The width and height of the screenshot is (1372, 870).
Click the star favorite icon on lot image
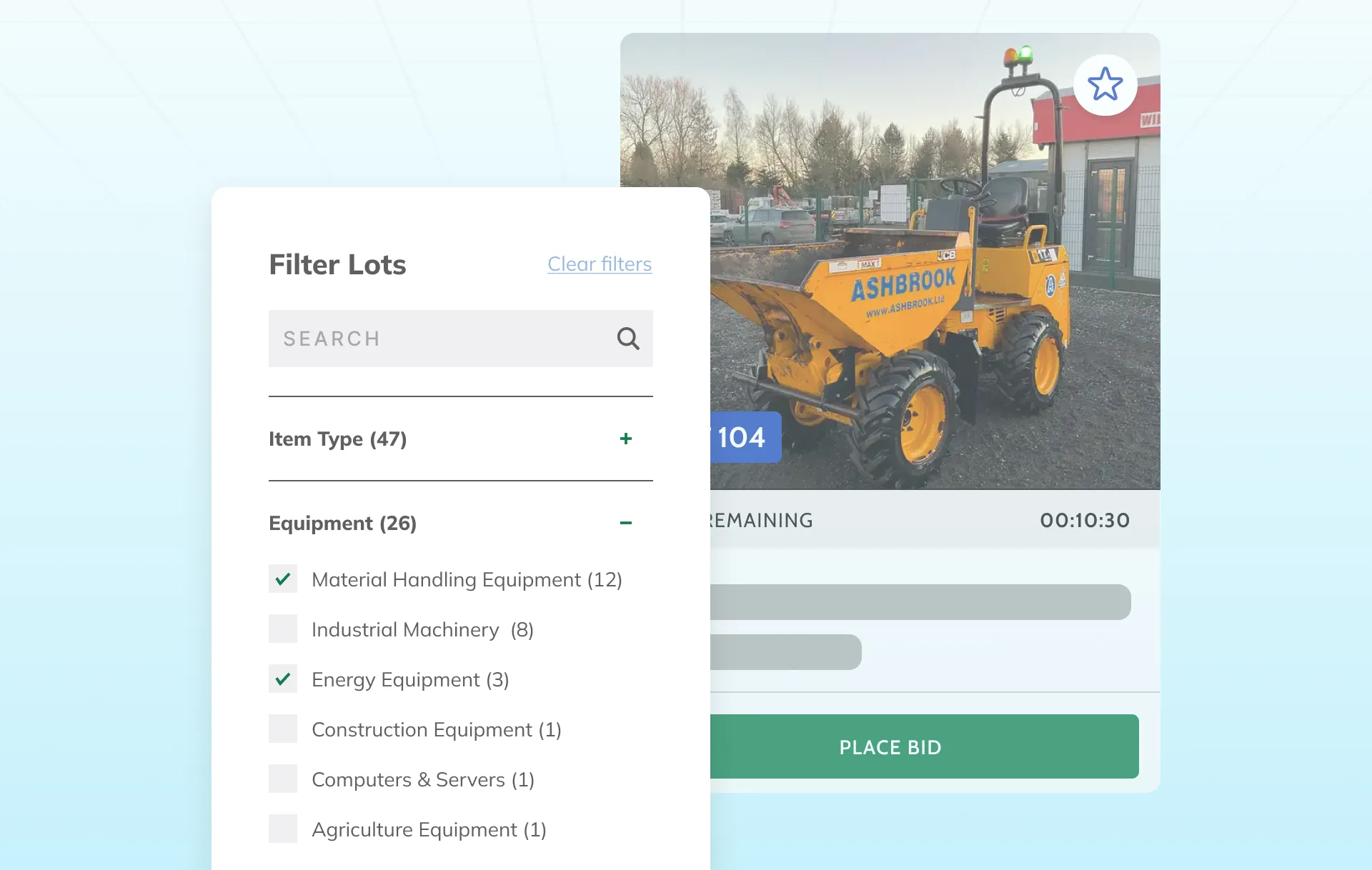pos(1105,84)
